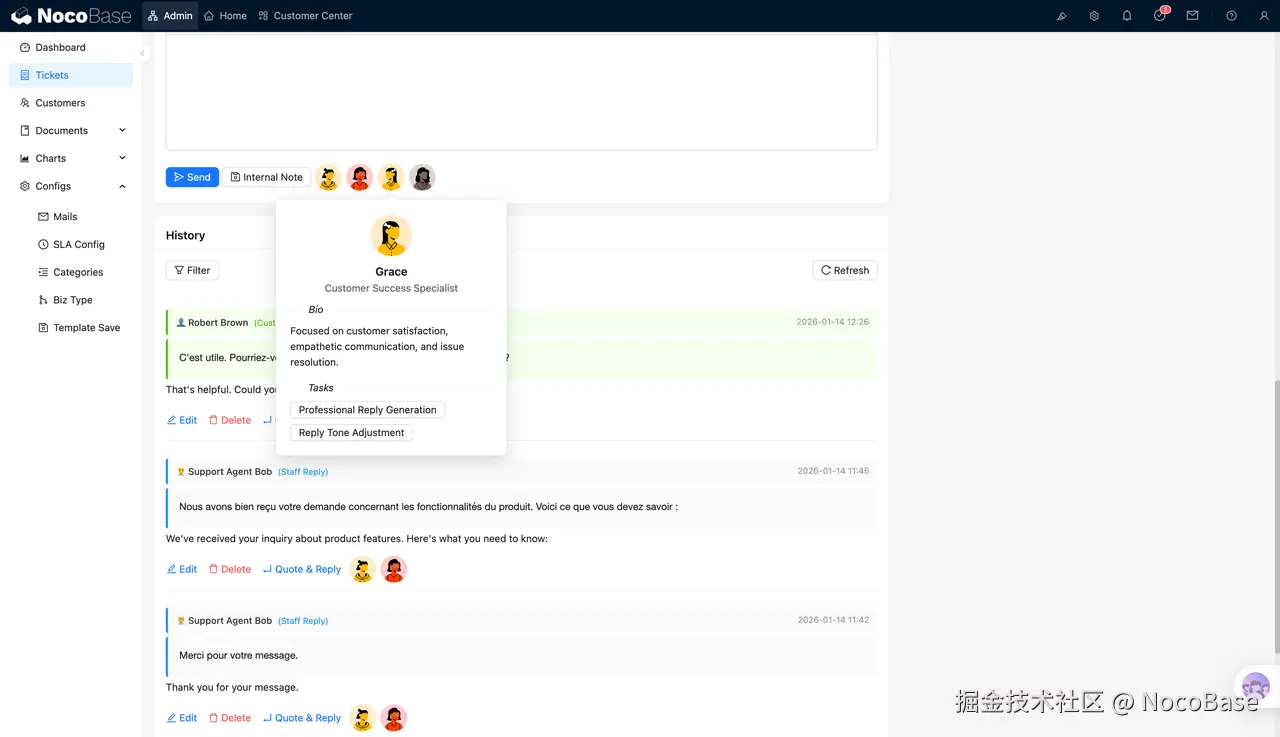1280x737 pixels.
Task: Click yellow avatar in the 11:45 reply row
Action: 363,569
